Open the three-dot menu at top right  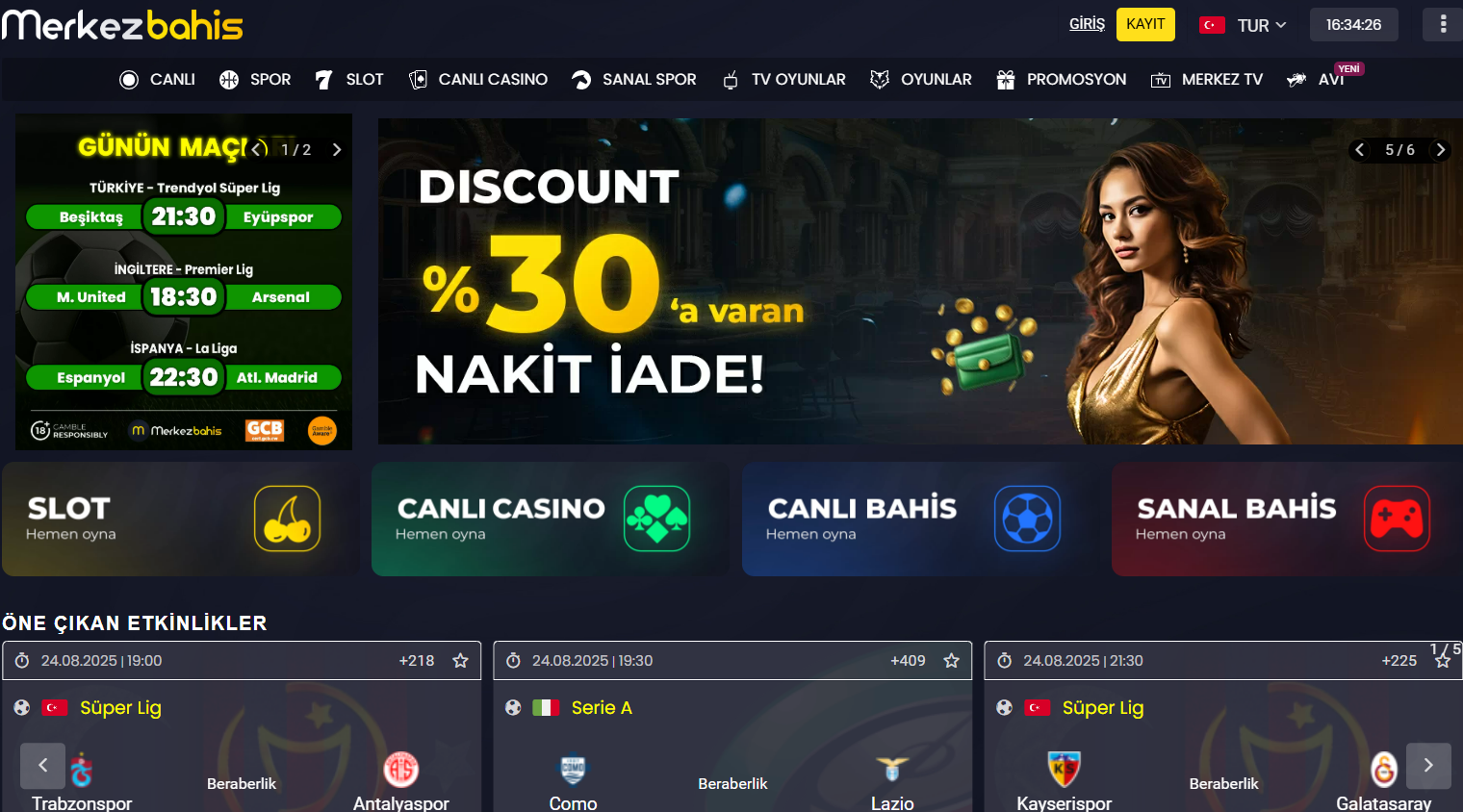click(1443, 24)
